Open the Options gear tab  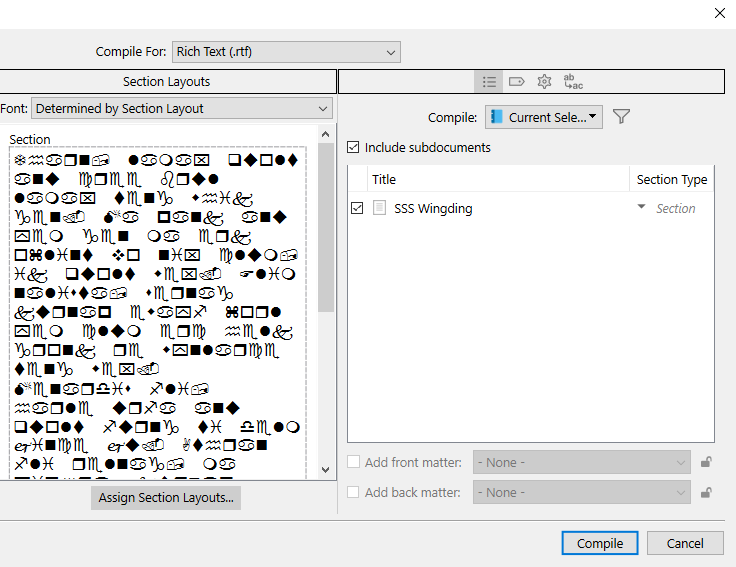pos(544,81)
